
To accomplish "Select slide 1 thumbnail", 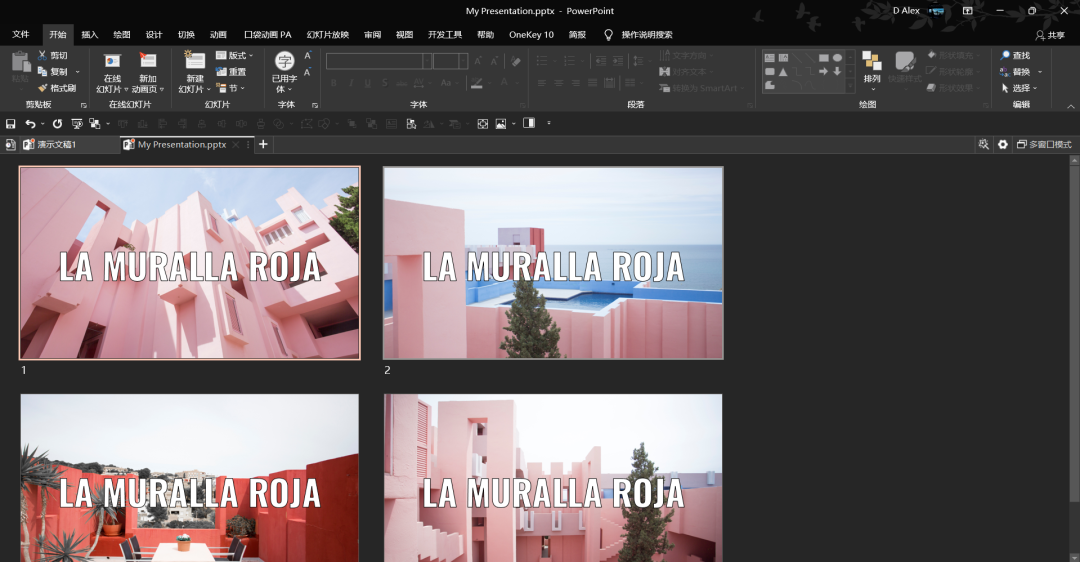I will coord(189,262).
